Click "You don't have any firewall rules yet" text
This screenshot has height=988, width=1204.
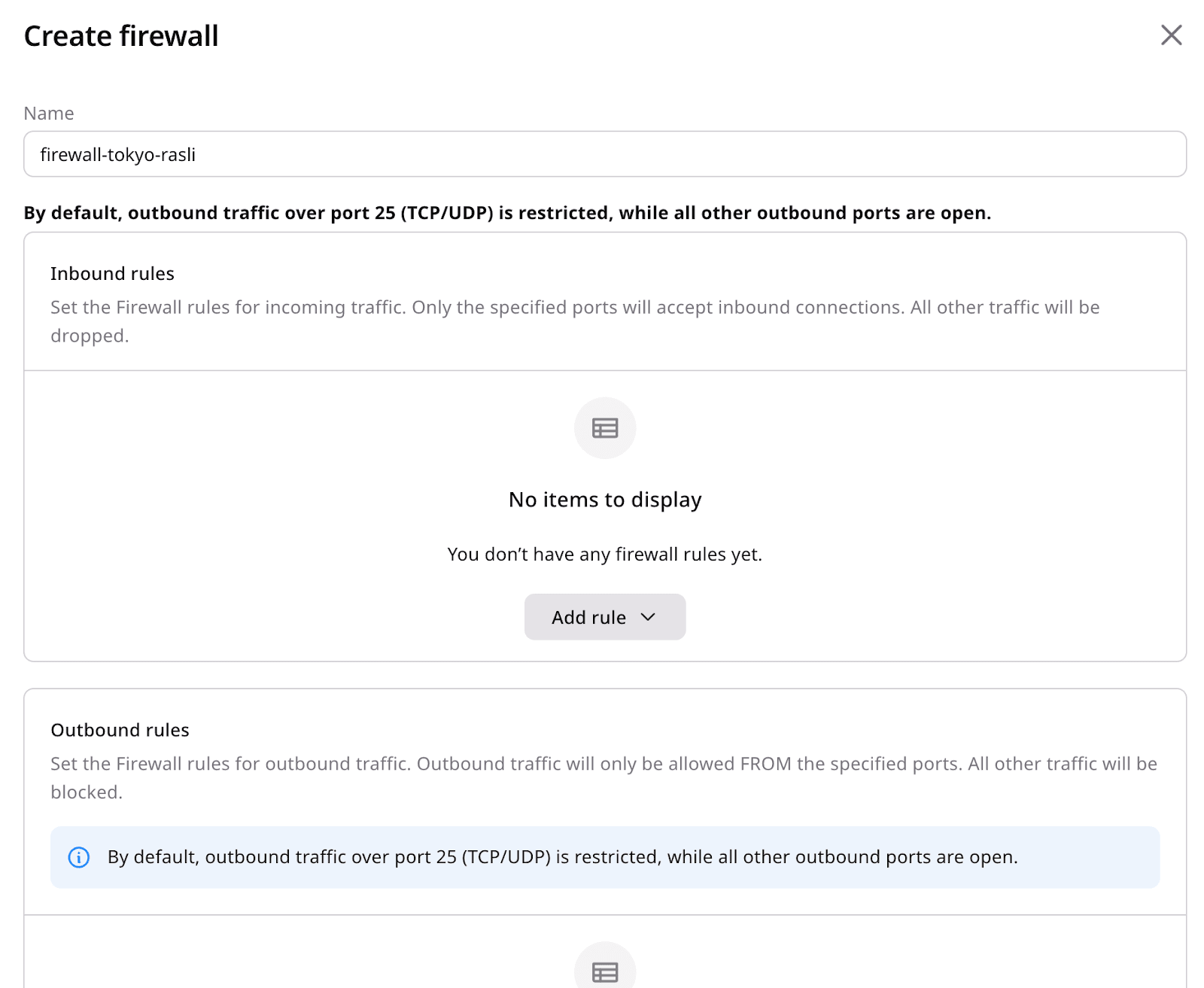coord(605,555)
